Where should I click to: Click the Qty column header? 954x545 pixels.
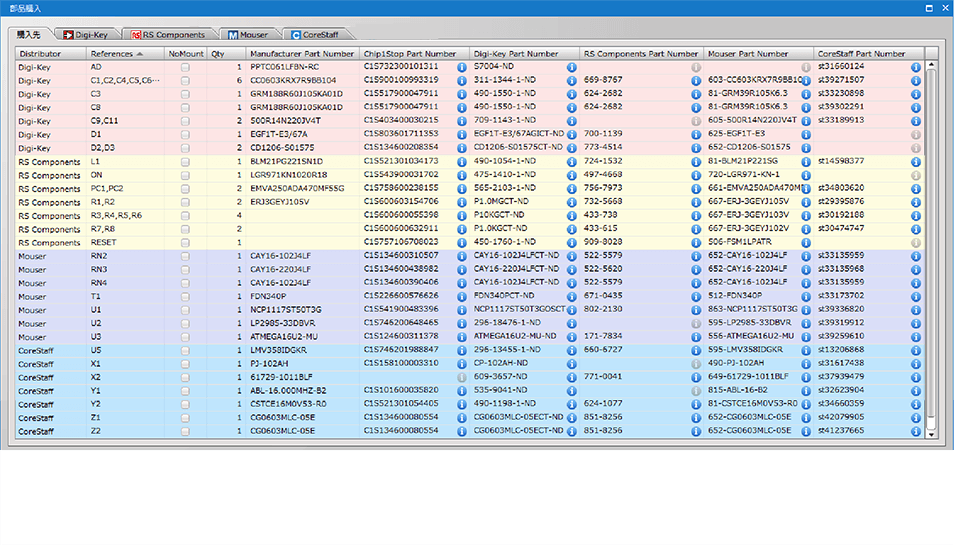(x=226, y=54)
